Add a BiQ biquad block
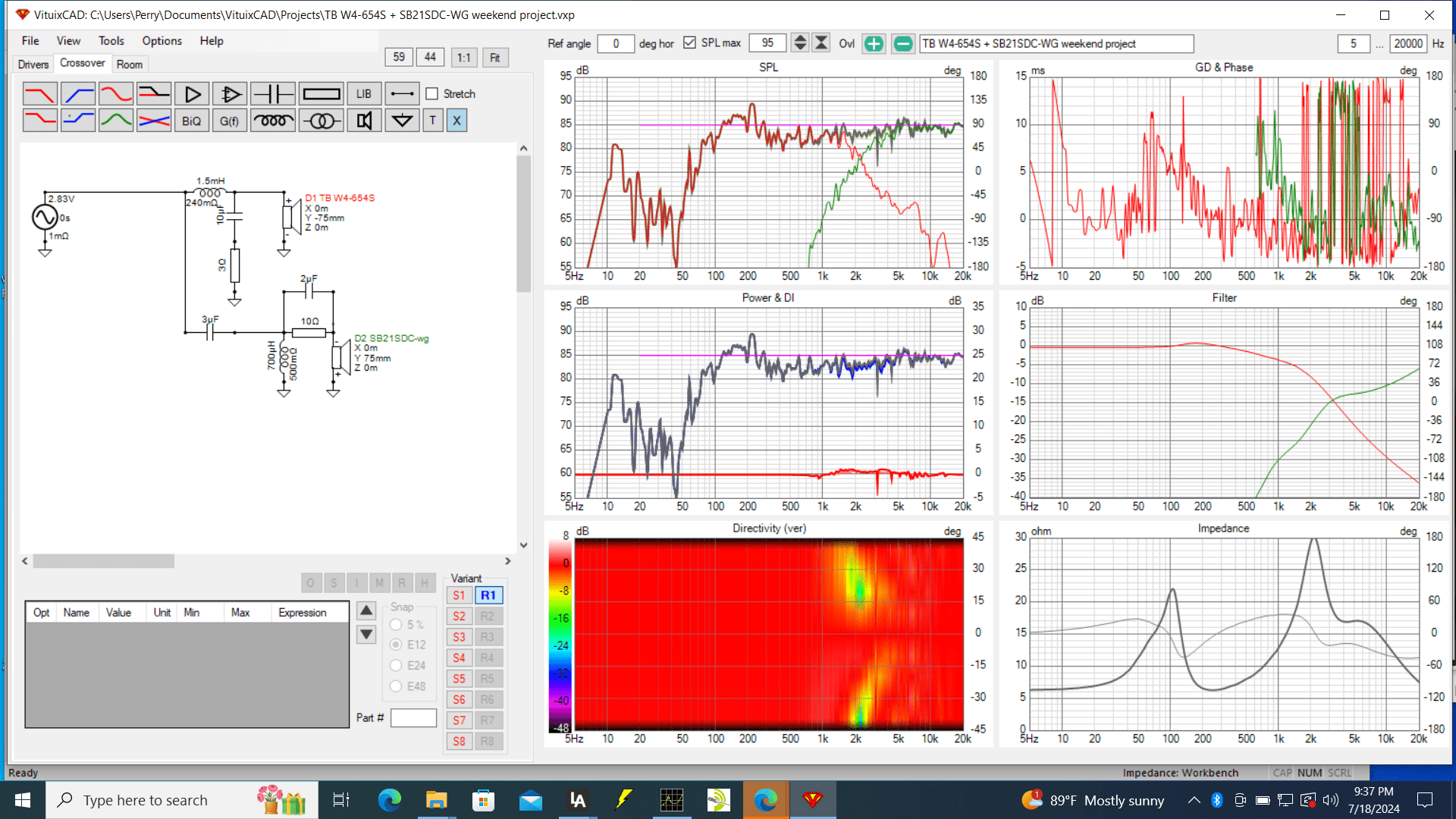 192,121
